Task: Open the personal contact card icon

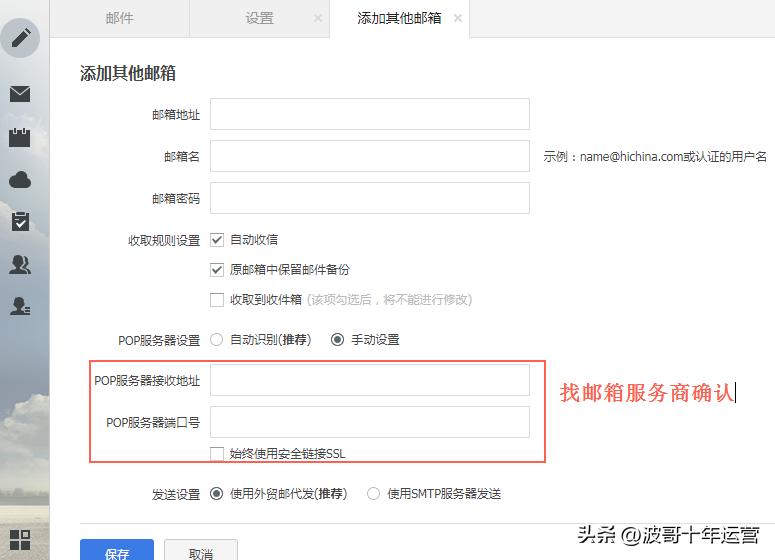Action: coord(20,306)
